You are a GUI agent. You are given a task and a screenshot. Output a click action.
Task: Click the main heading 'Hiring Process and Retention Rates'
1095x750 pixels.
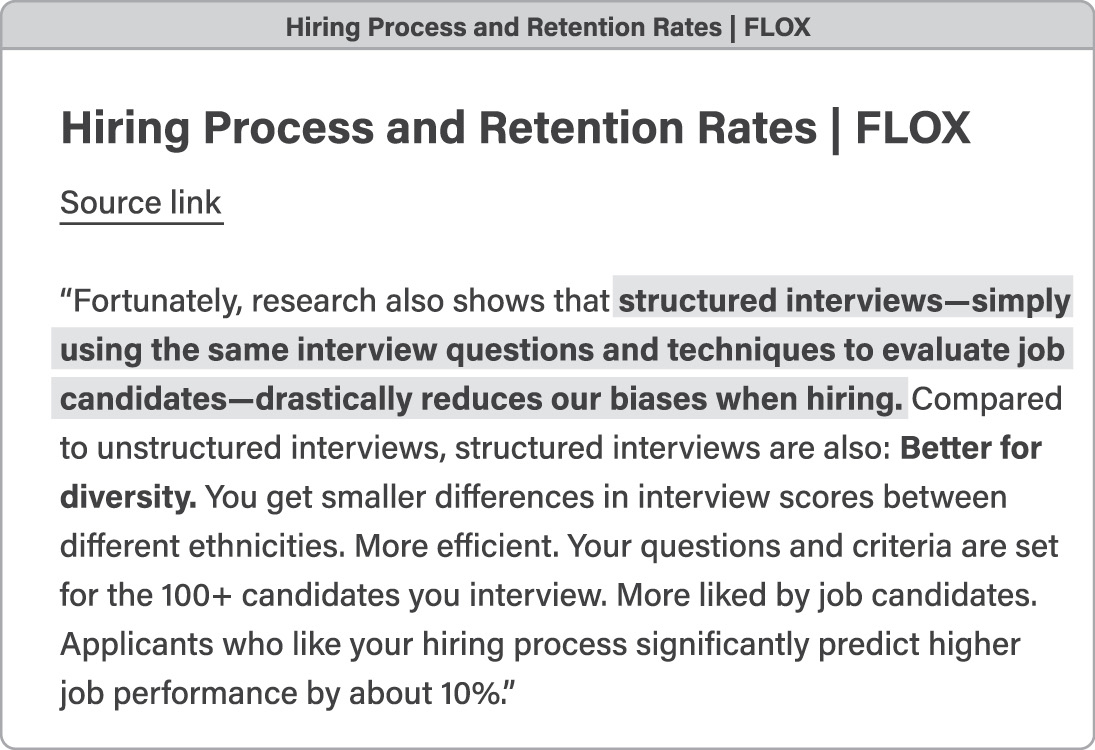tap(438, 129)
